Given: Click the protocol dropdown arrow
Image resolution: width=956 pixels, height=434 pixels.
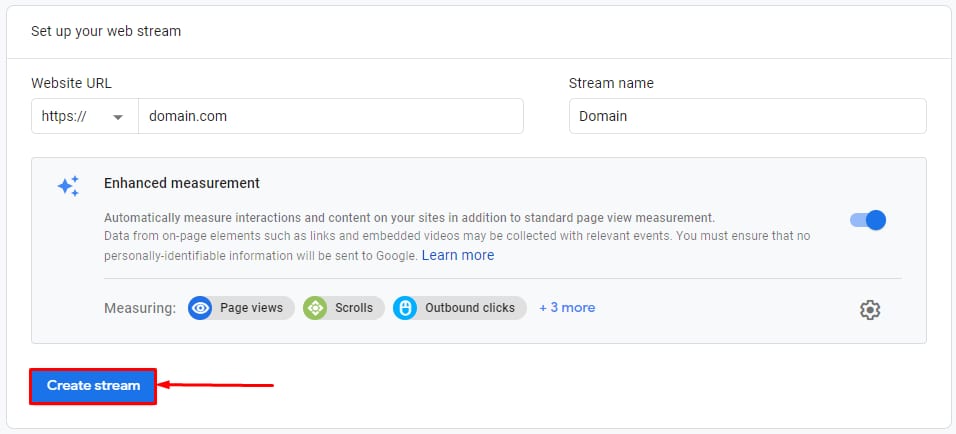Looking at the screenshot, I should pos(118,117).
